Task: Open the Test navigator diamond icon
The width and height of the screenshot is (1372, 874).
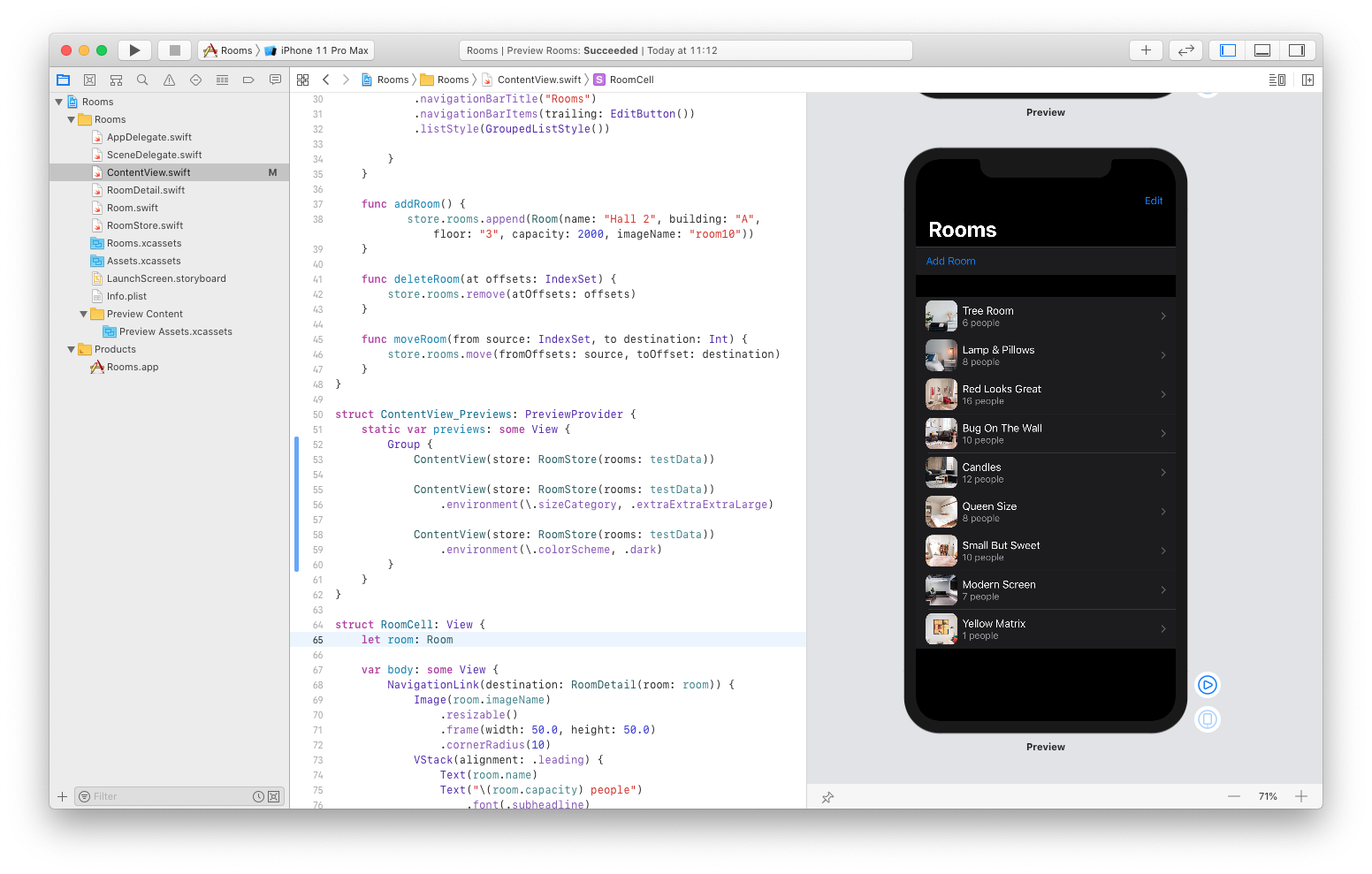Action: [x=195, y=80]
